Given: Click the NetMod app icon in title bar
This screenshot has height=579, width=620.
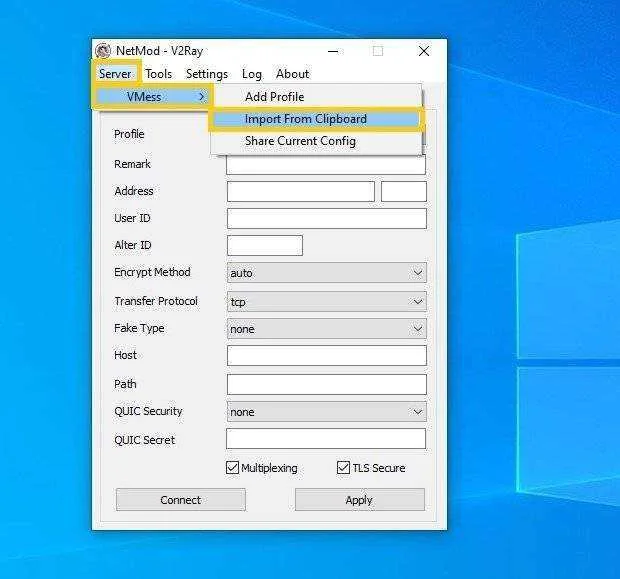Looking at the screenshot, I should click(x=103, y=51).
